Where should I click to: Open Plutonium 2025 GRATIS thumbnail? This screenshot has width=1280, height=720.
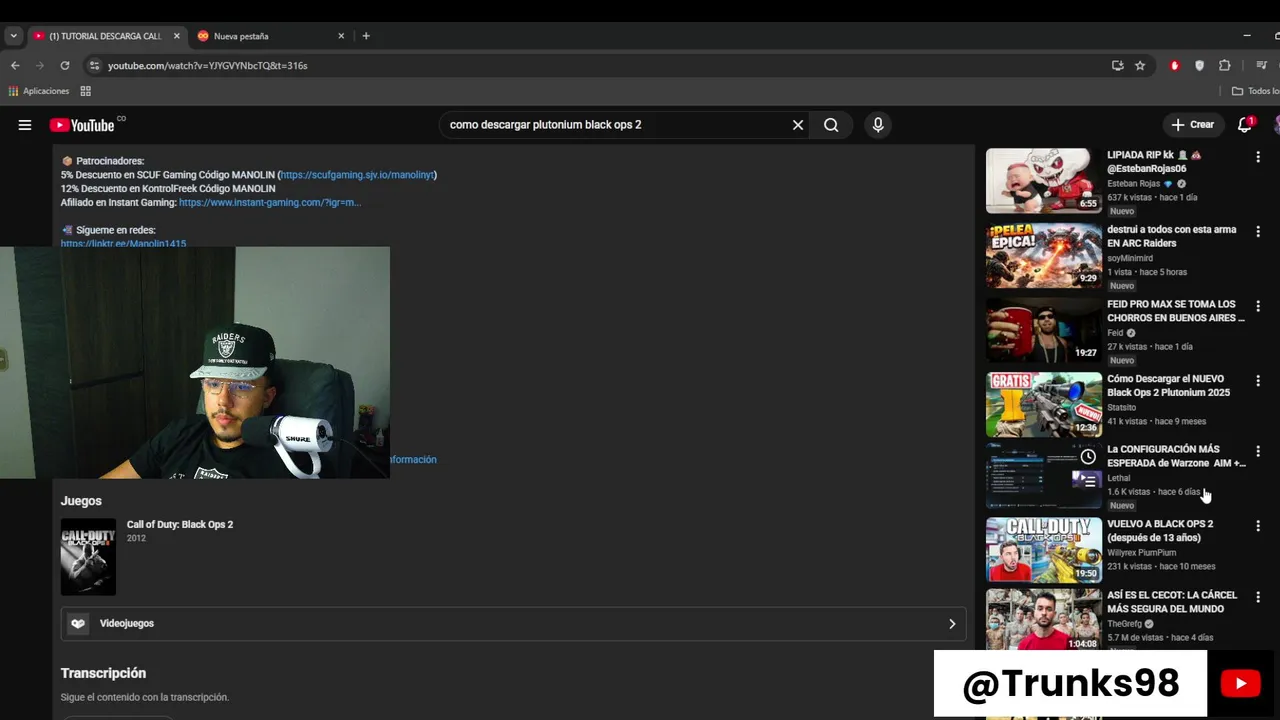pos(1044,405)
